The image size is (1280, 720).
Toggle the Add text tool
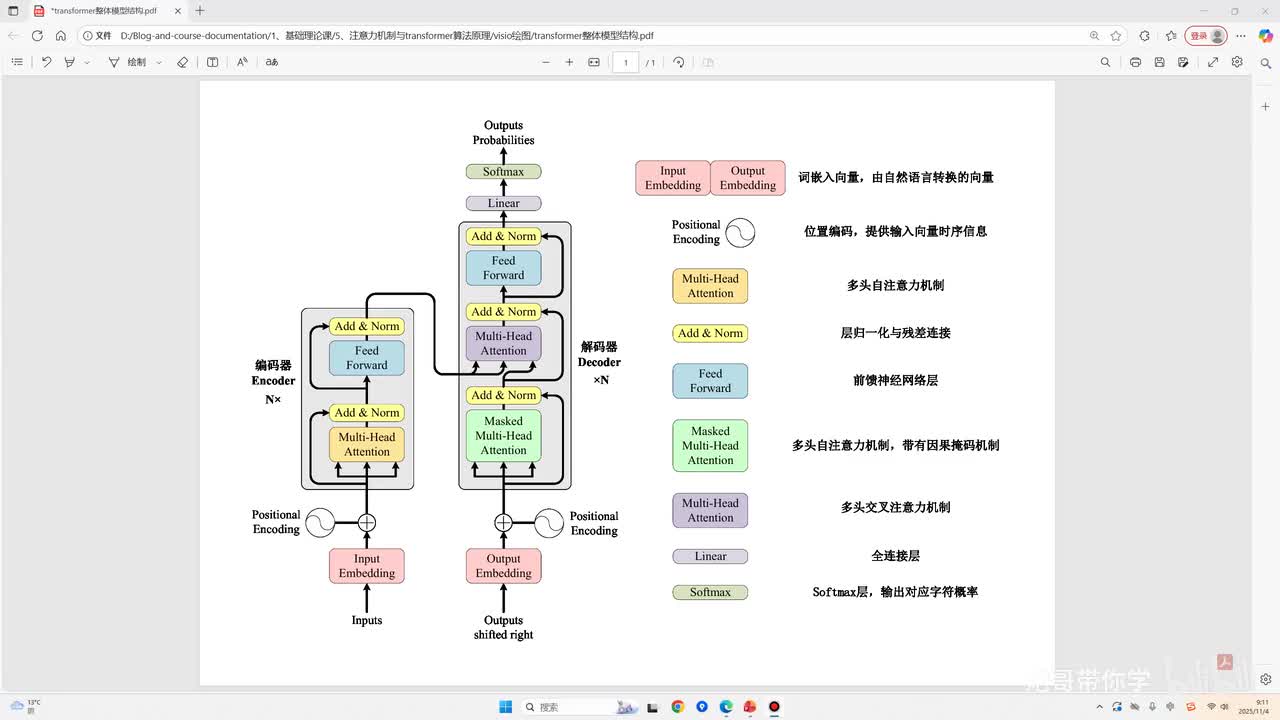(x=212, y=62)
